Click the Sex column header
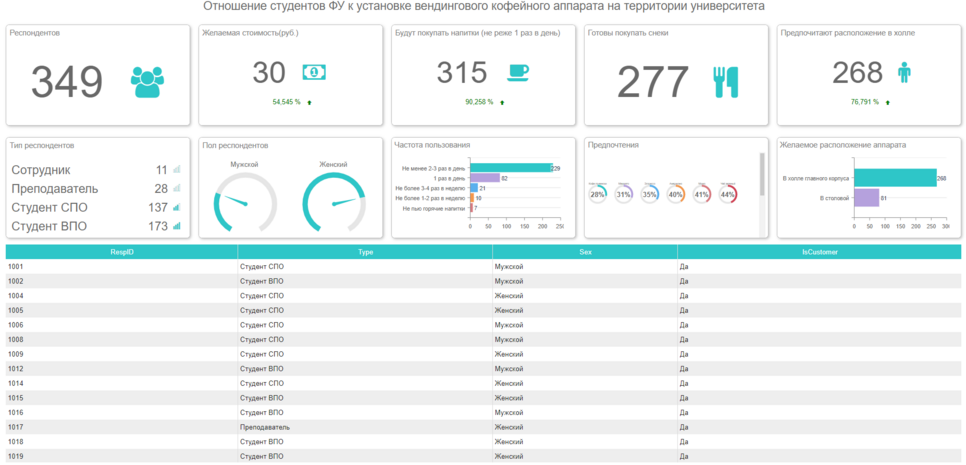Screen dimensions: 966x465 585,252
